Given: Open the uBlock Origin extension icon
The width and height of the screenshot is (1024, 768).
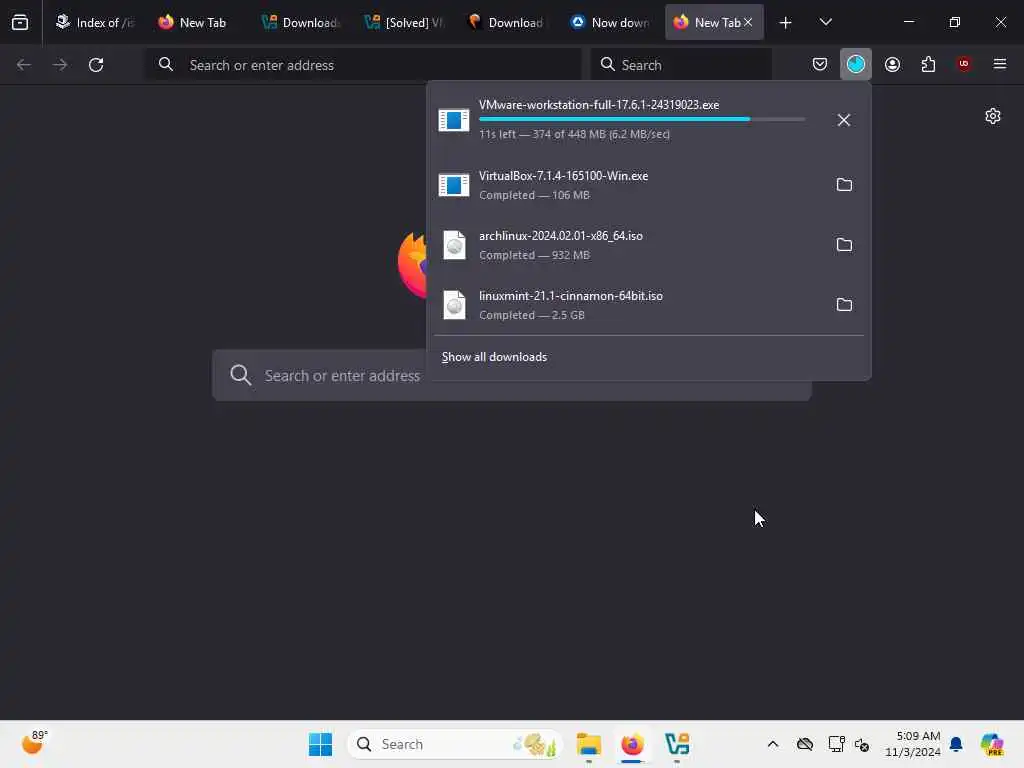Looking at the screenshot, I should click(964, 64).
